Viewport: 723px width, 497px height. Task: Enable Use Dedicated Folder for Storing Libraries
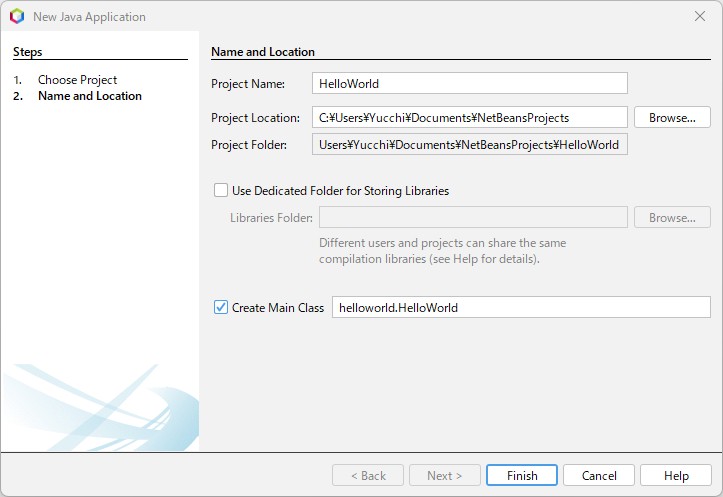221,190
